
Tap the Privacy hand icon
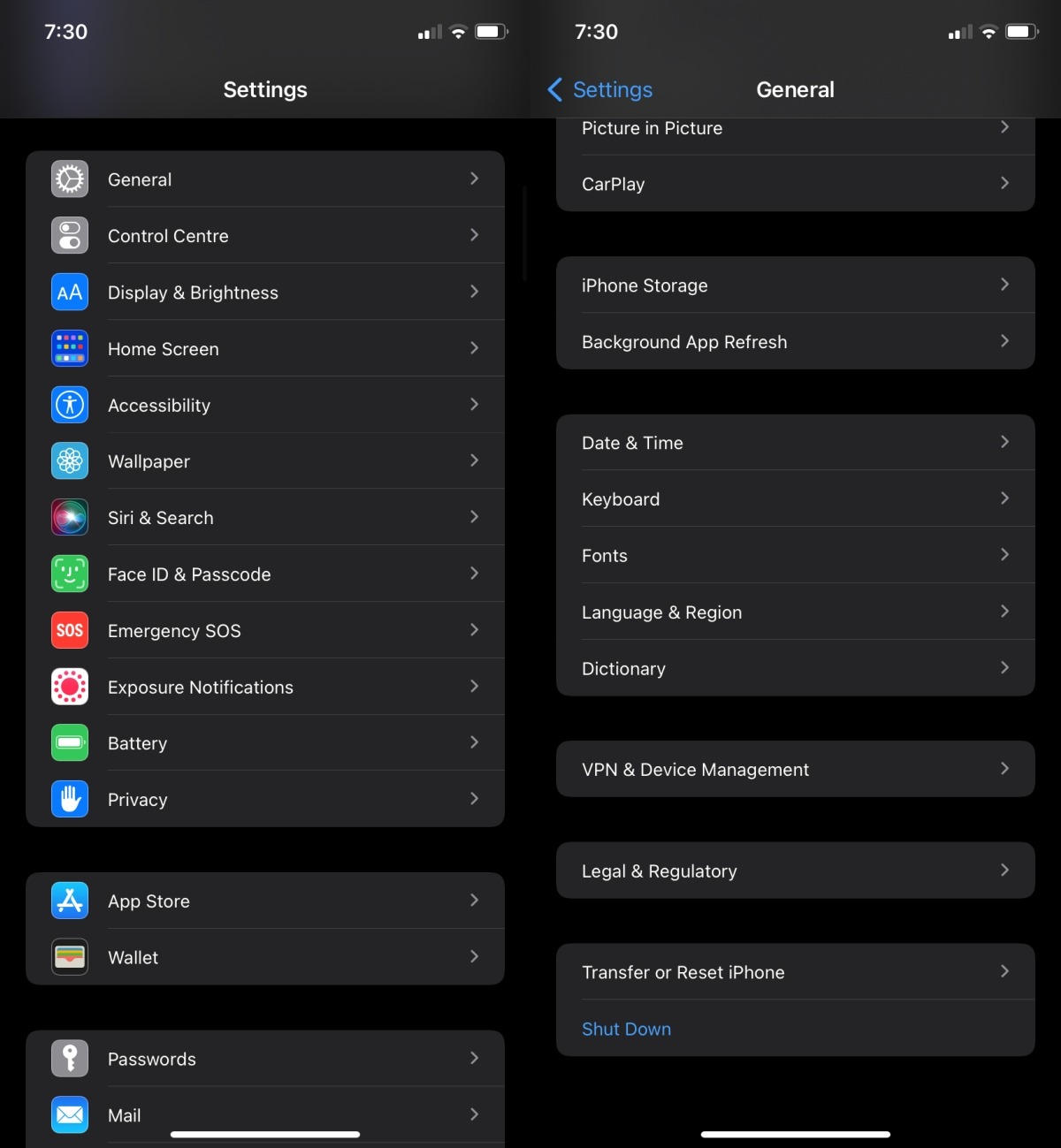pos(70,800)
